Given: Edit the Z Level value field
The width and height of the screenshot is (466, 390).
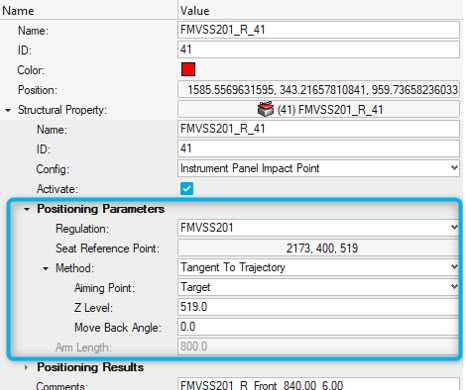Looking at the screenshot, I should tap(318, 307).
